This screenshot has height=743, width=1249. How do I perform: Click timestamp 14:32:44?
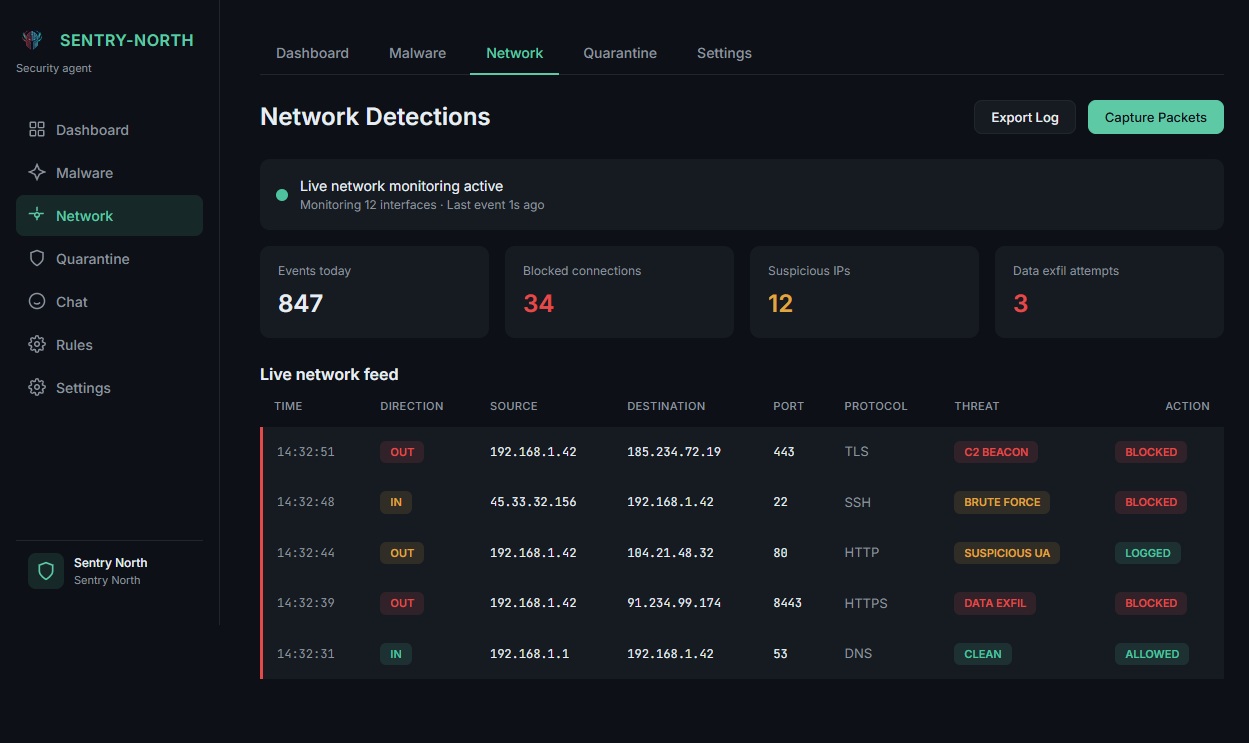pyautogui.click(x=305, y=553)
